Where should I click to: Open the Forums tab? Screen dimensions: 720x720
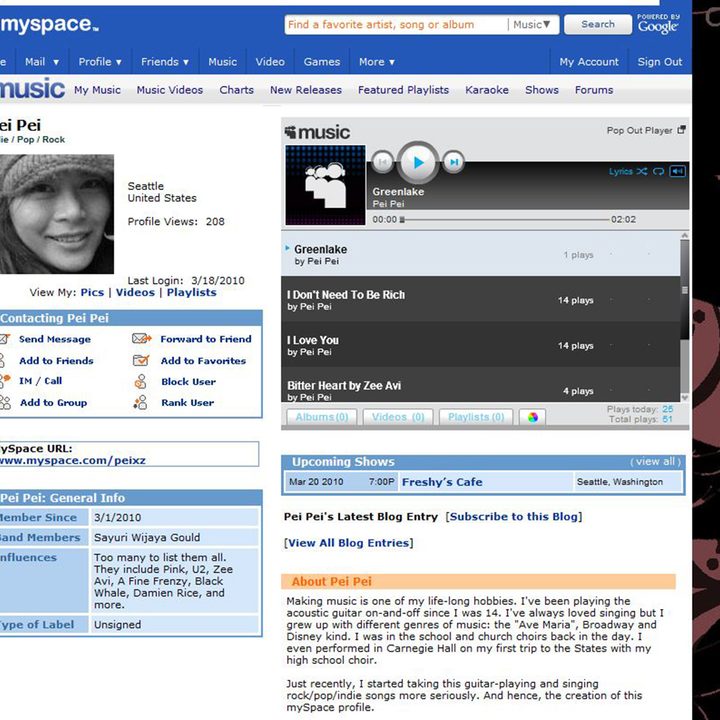click(x=594, y=90)
